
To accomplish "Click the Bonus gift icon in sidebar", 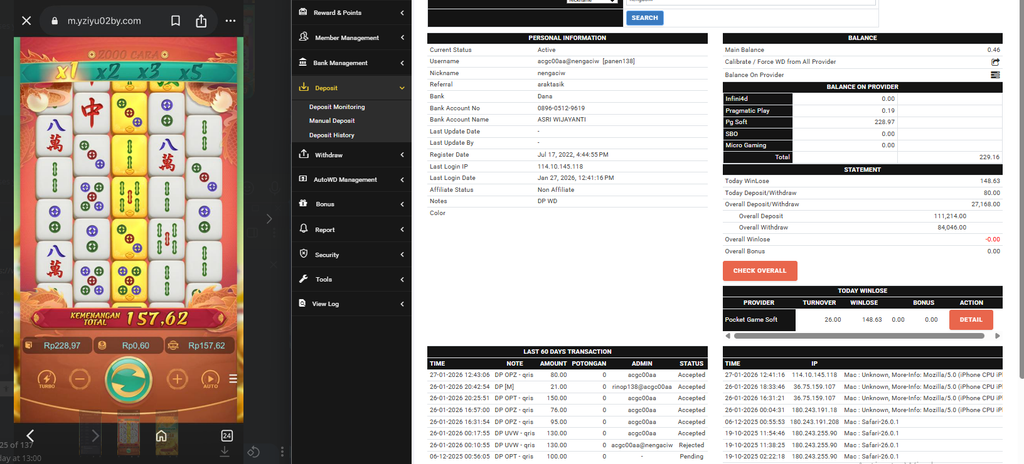I will click(x=303, y=204).
